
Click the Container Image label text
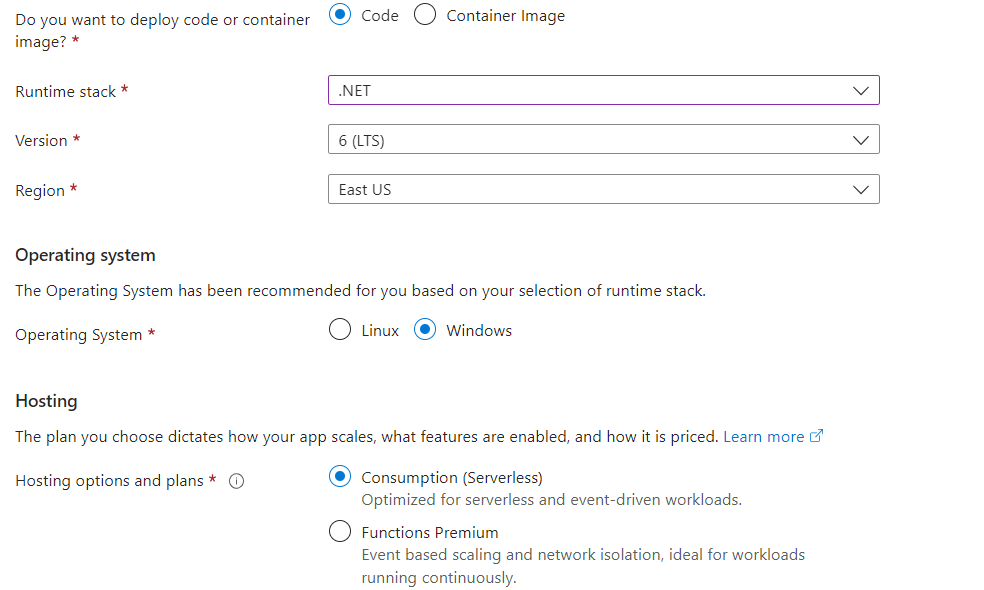[505, 16]
